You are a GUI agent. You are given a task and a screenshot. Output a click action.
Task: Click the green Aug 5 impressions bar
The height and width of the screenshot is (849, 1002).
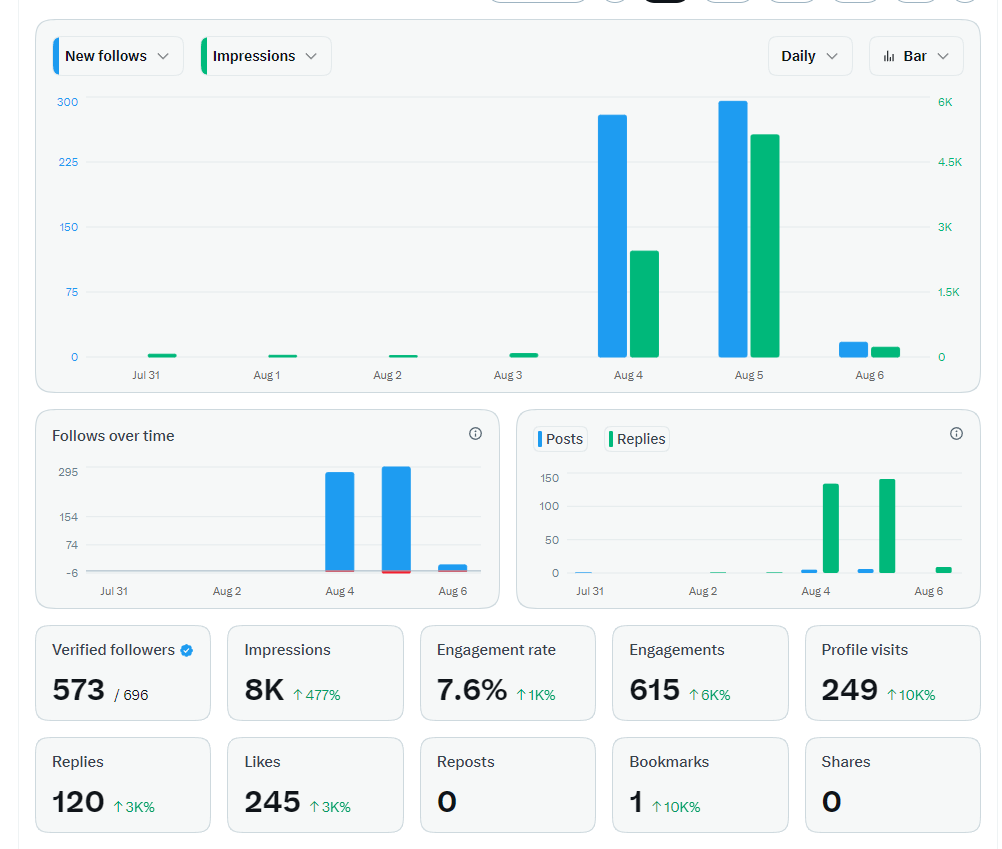764,245
